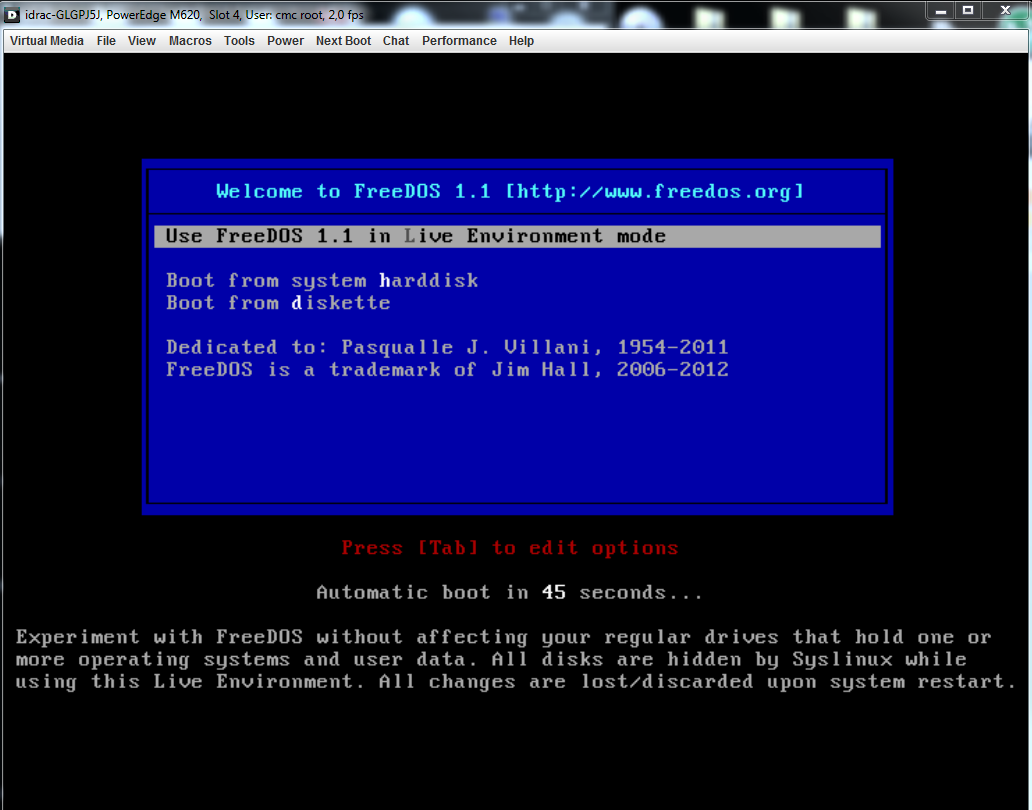Click the Dedicated to Pasqualle J. Villani line

pos(447,347)
